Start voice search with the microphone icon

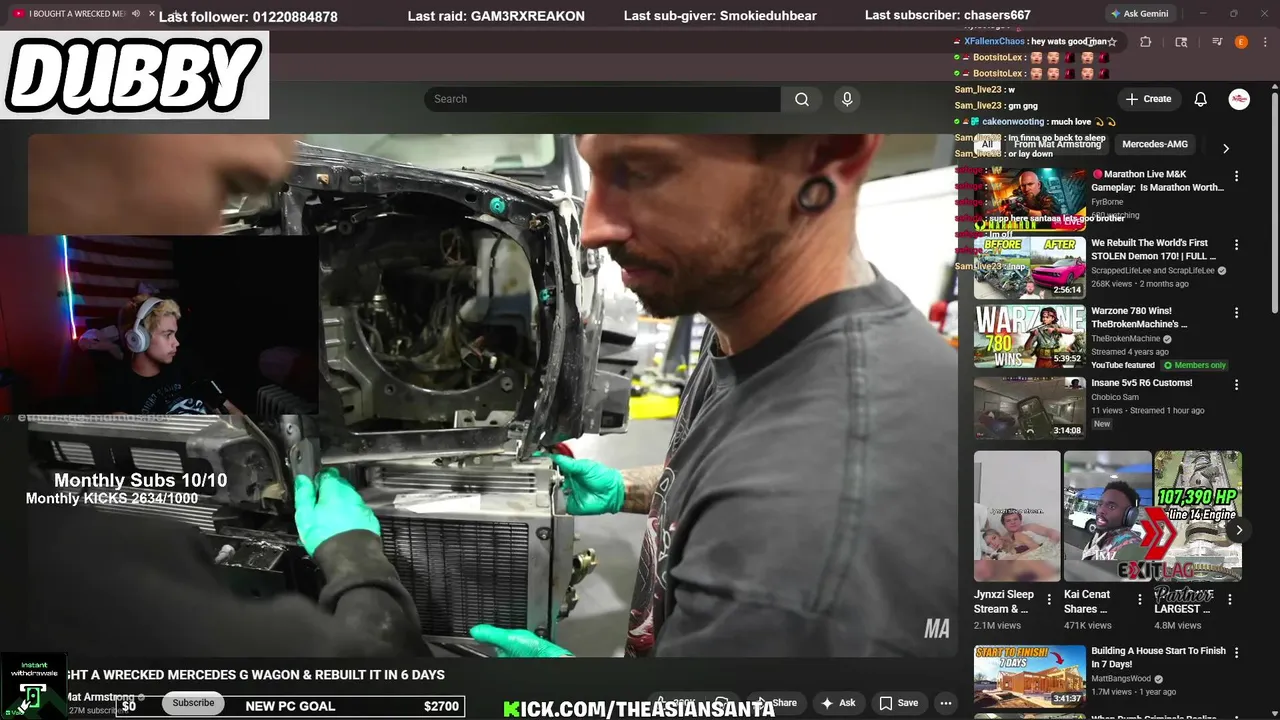847,99
